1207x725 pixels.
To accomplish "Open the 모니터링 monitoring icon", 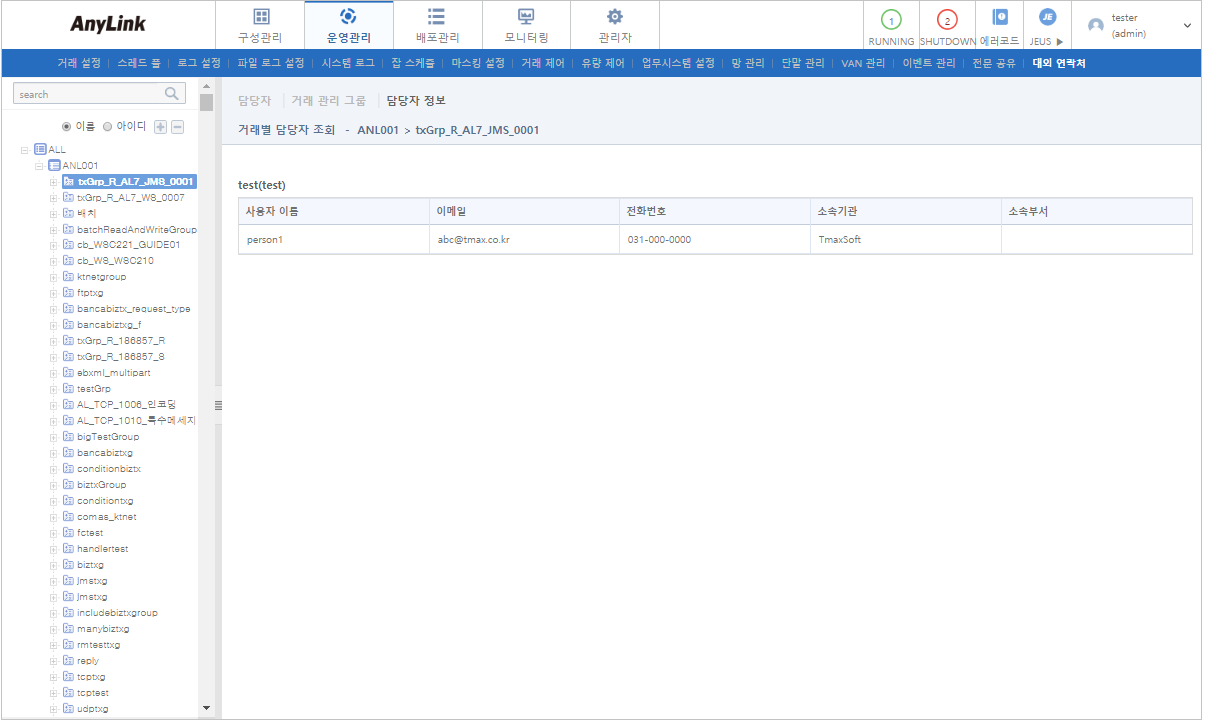I will pyautogui.click(x=526, y=17).
